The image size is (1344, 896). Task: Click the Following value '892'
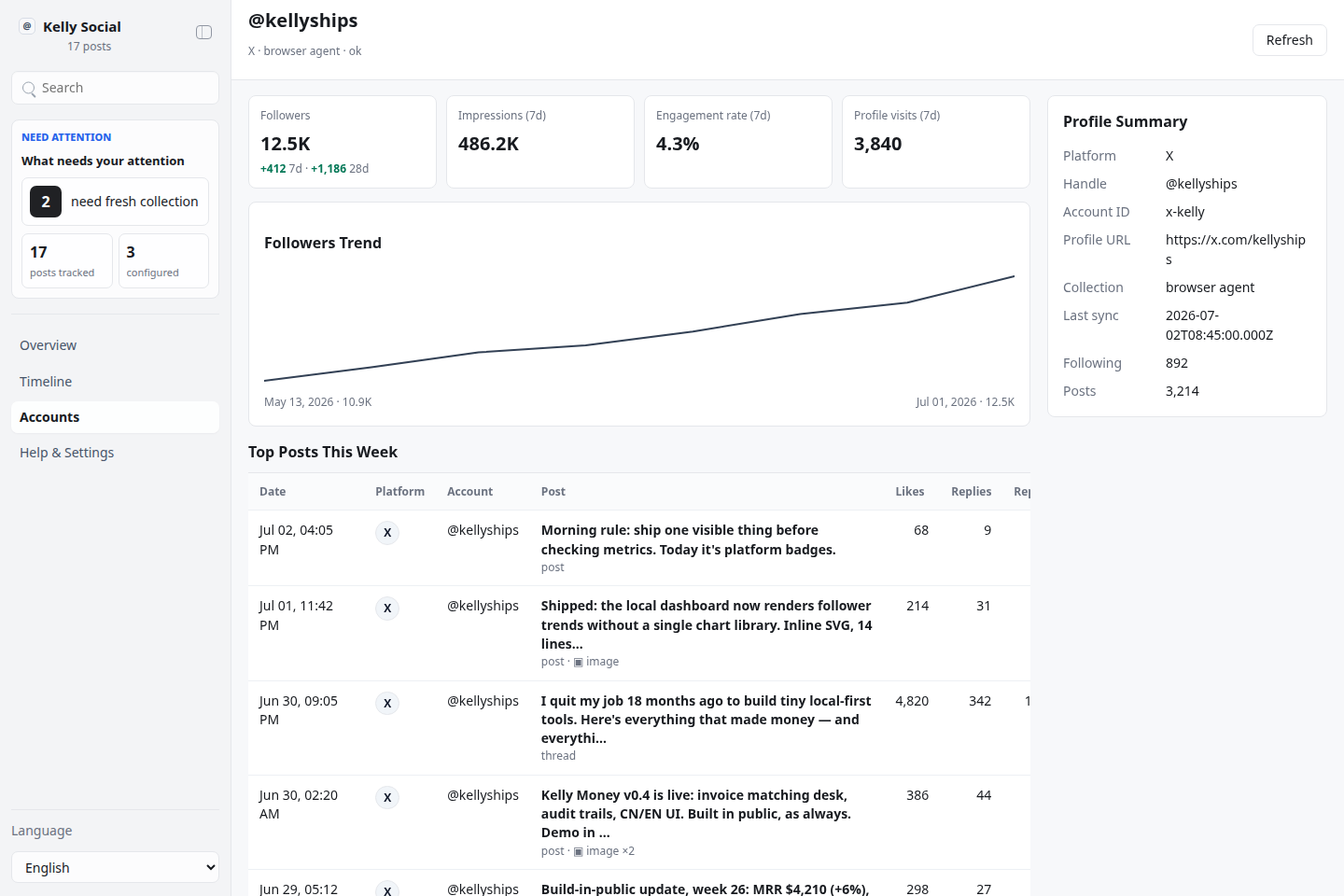(x=1177, y=363)
